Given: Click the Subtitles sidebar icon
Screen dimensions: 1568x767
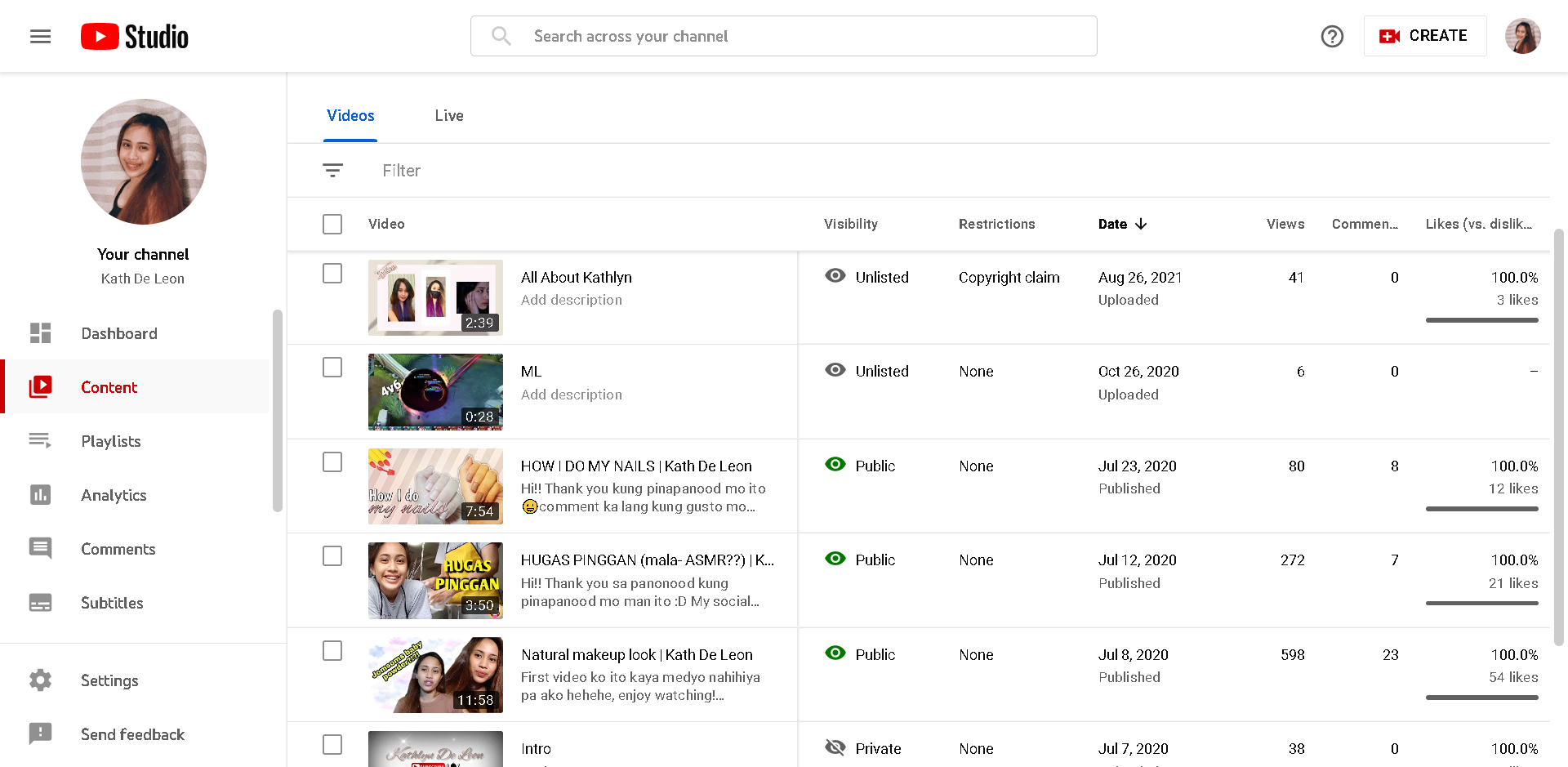Looking at the screenshot, I should (41, 603).
